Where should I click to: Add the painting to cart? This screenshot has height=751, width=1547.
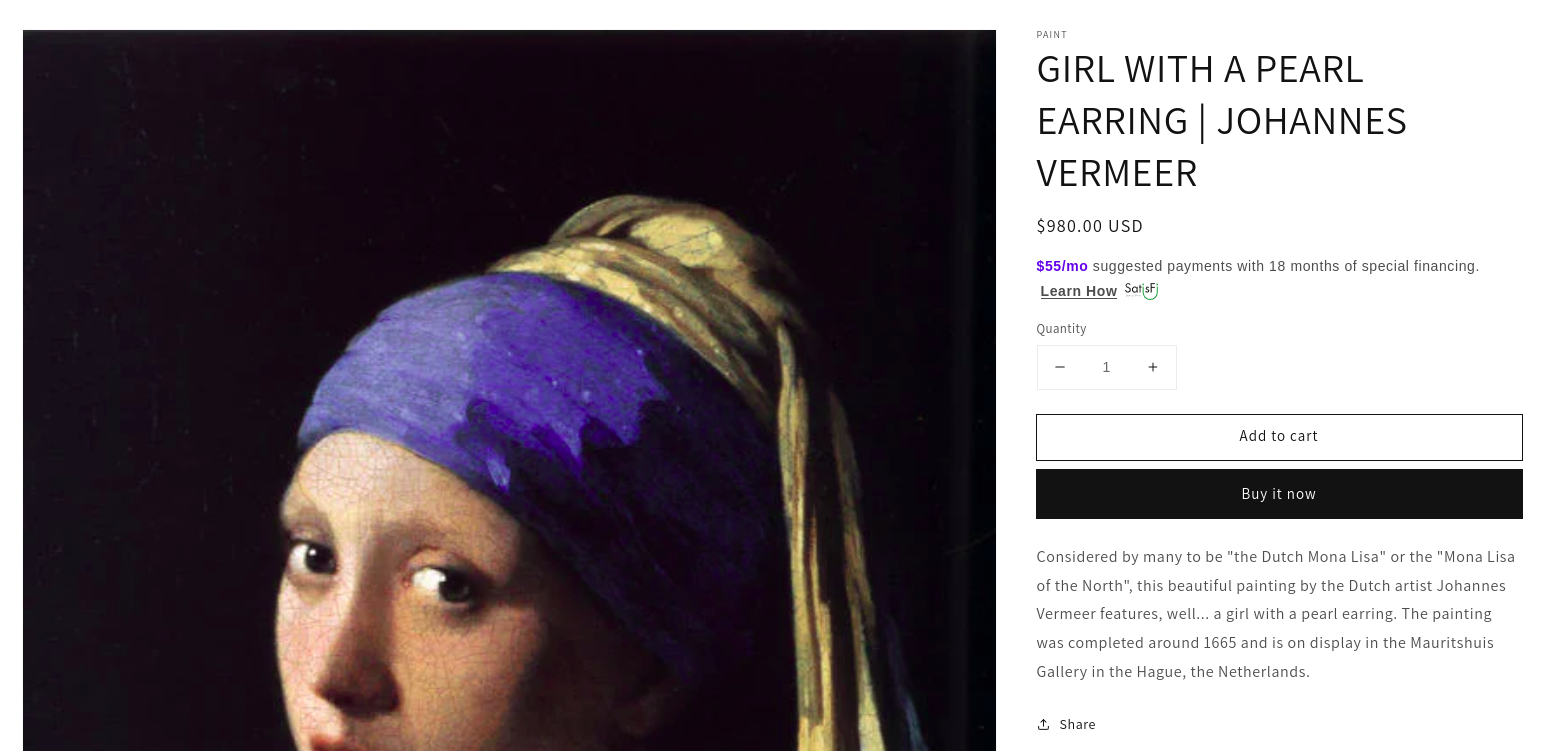[1279, 437]
